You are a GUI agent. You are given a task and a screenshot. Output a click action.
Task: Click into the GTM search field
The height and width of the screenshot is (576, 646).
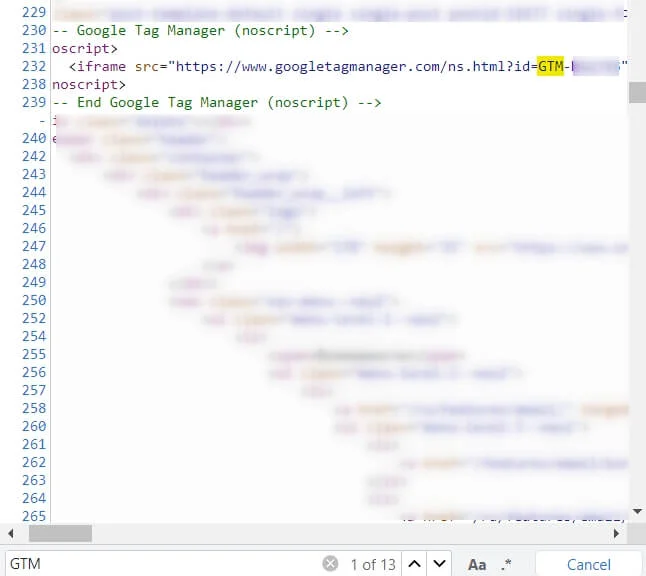pos(160,564)
